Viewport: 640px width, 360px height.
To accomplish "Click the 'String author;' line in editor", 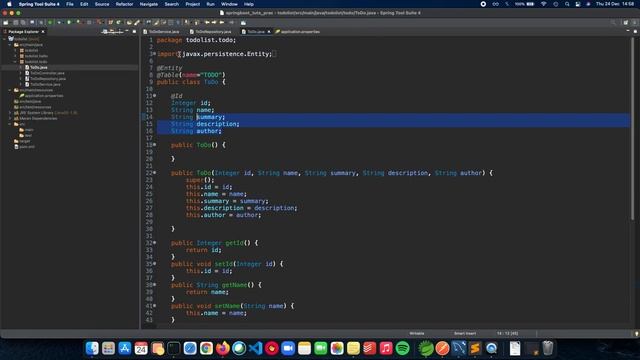I will 196,131.
